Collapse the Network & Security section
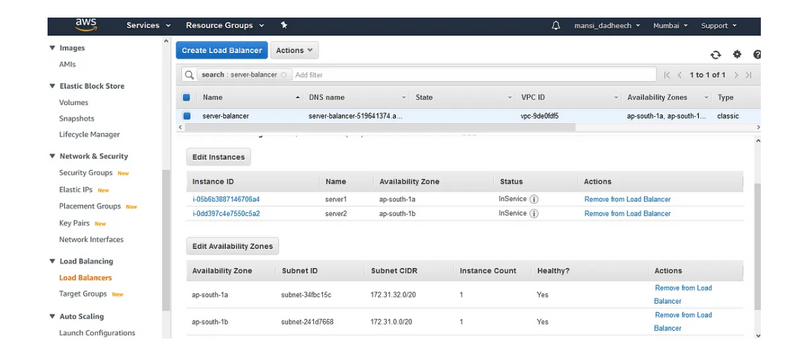The width and height of the screenshot is (800, 361). pos(52,156)
